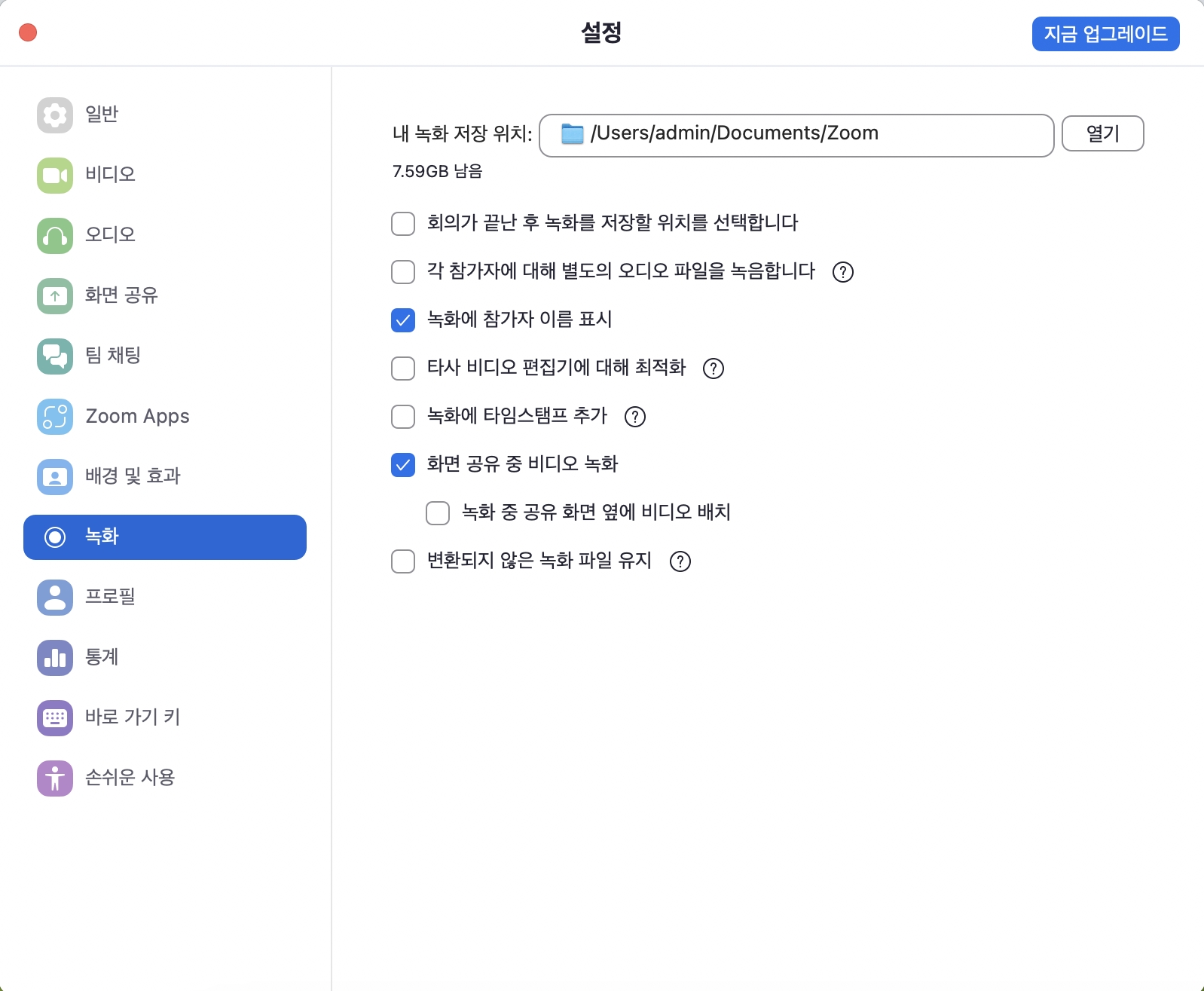1204x991 pixels.
Task: Click the 지금 업그레이드 upgrade button
Action: [x=1105, y=34]
